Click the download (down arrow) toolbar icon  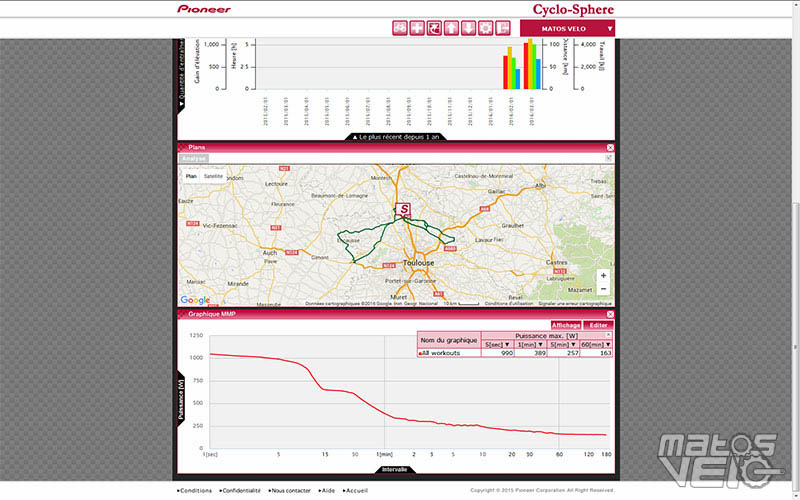coord(468,28)
